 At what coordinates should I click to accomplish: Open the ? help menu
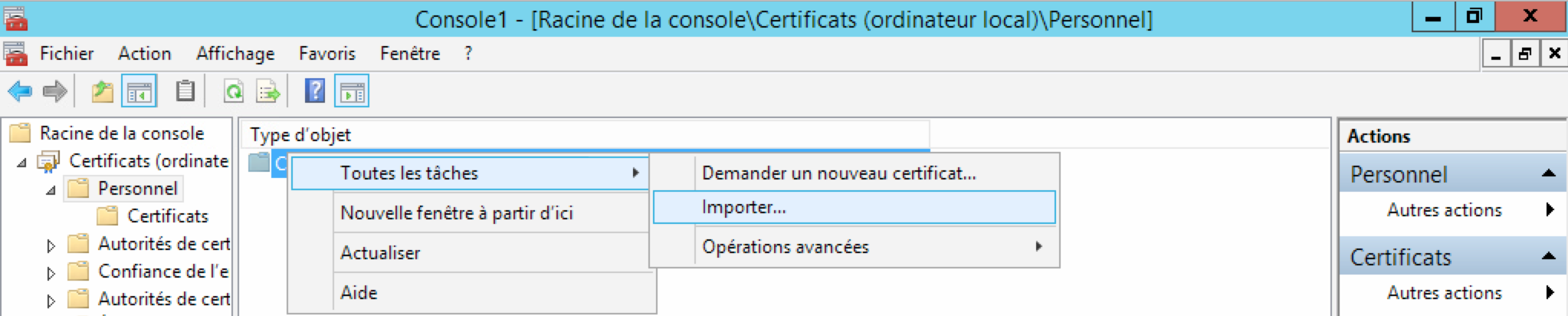[x=467, y=54]
